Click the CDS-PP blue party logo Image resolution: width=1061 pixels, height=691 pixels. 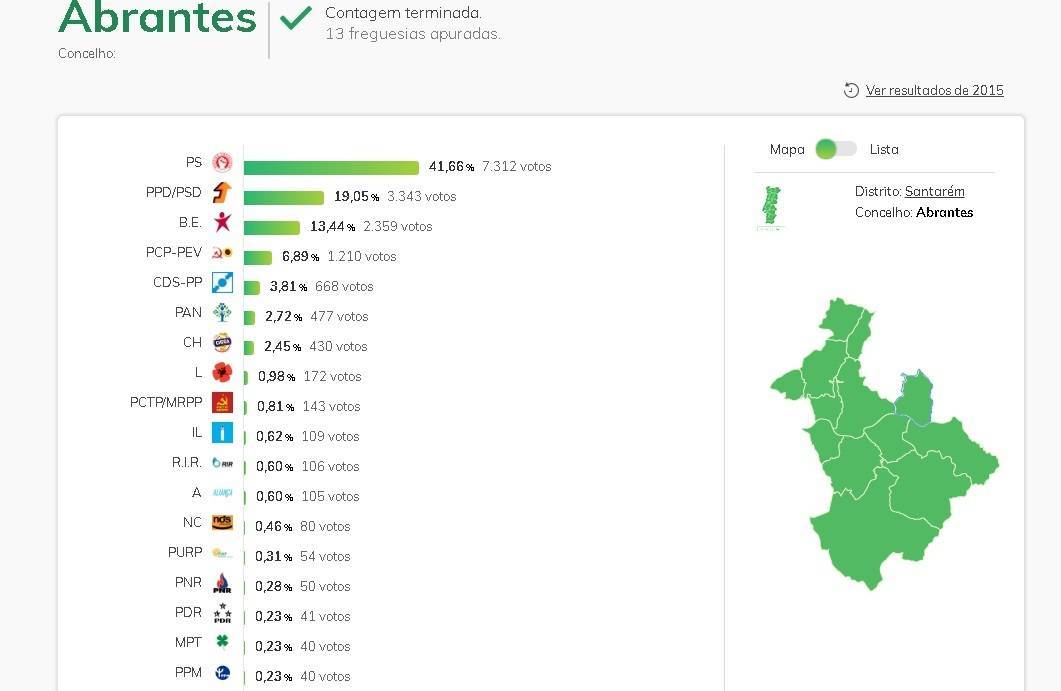click(x=222, y=283)
